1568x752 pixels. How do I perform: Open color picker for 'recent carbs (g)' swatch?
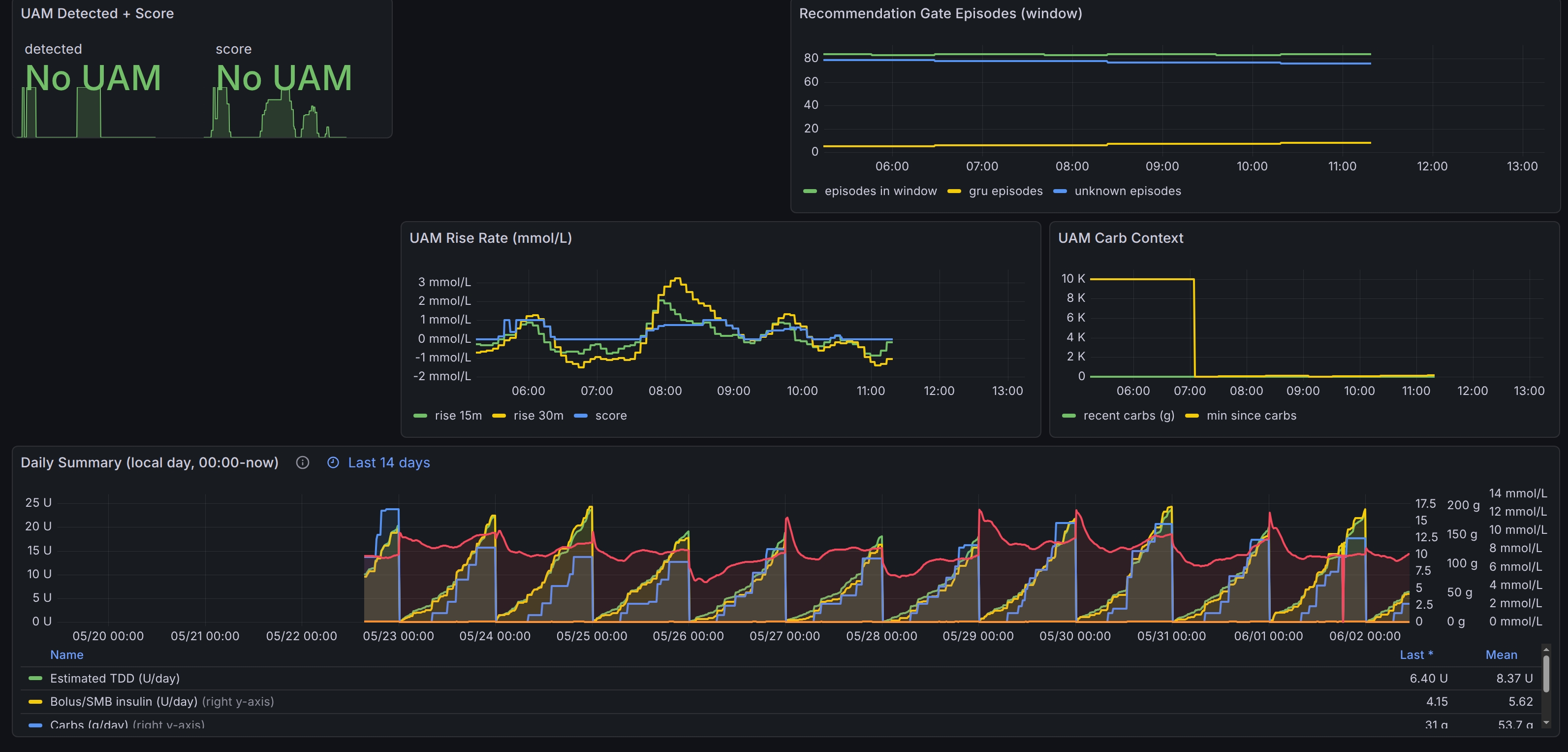pos(1068,416)
